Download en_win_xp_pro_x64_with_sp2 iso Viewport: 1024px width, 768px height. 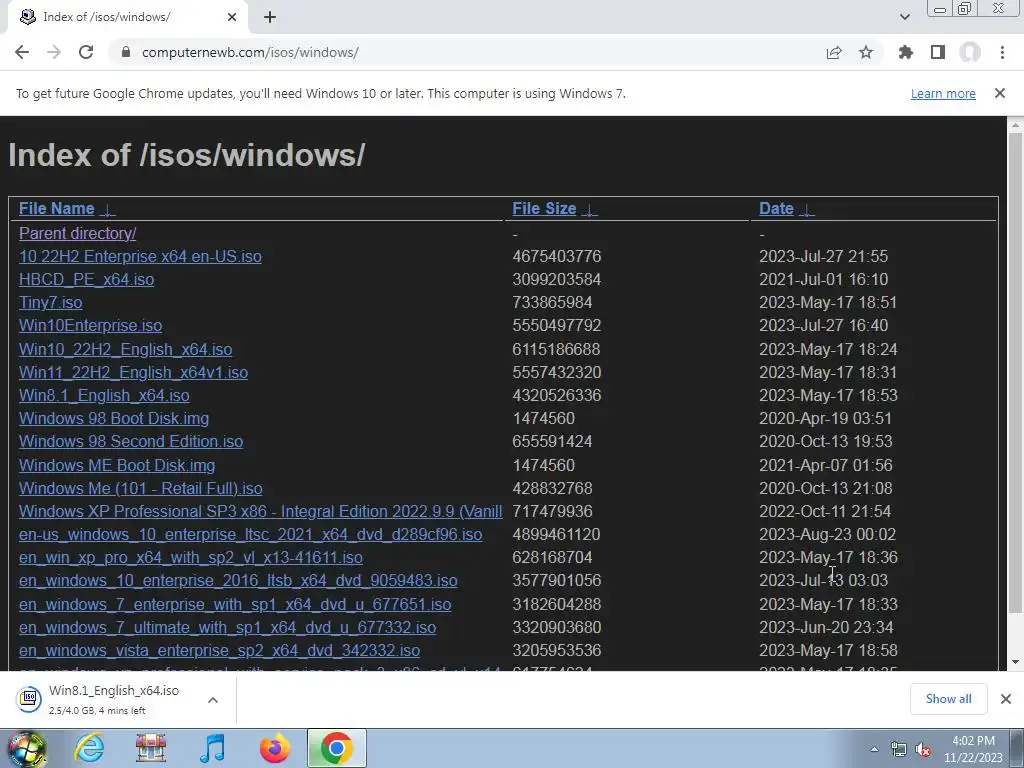pyautogui.click(x=191, y=557)
